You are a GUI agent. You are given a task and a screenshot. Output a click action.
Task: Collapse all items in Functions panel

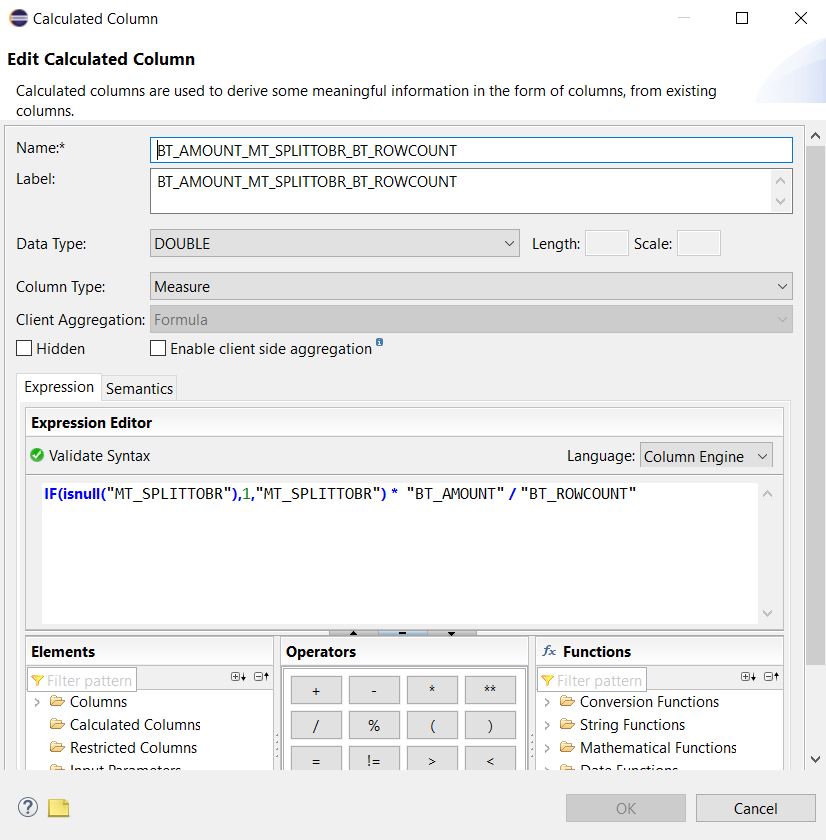pos(771,677)
